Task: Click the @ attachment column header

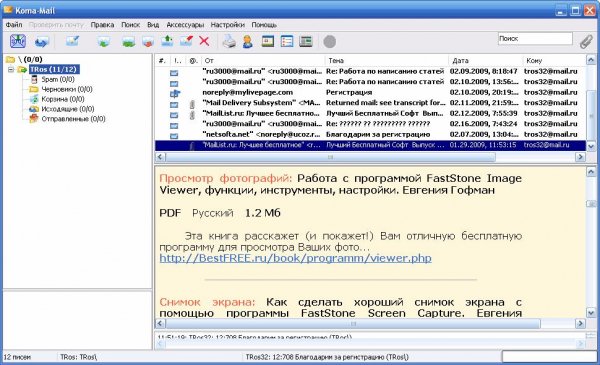Action: (x=193, y=60)
